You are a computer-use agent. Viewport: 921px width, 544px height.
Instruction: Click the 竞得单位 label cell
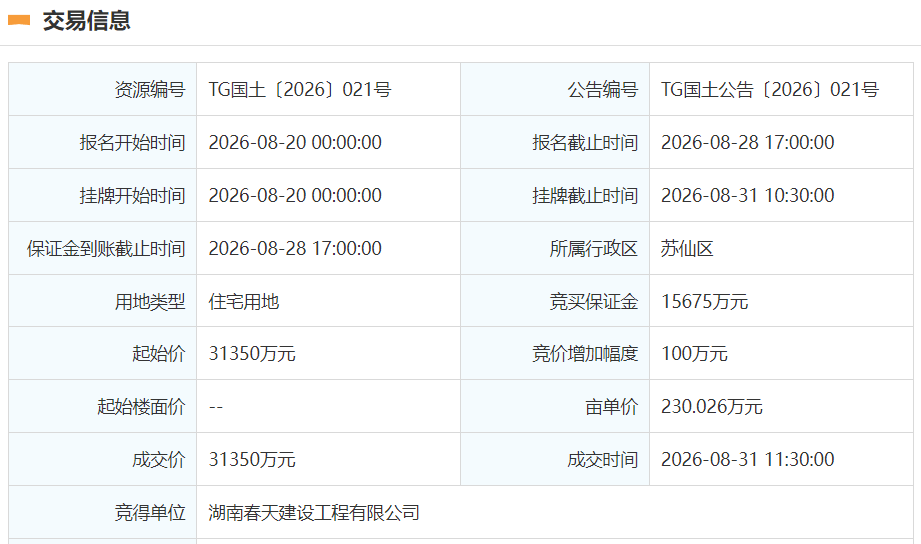point(103,512)
